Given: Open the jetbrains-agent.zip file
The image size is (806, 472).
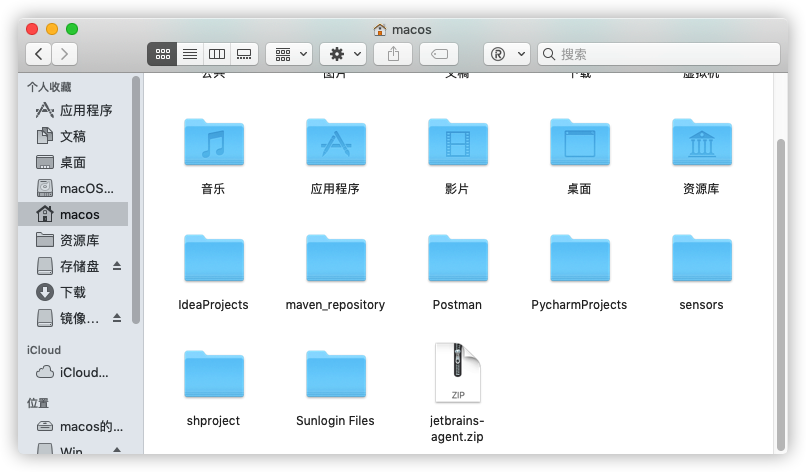Looking at the screenshot, I should pyautogui.click(x=457, y=373).
